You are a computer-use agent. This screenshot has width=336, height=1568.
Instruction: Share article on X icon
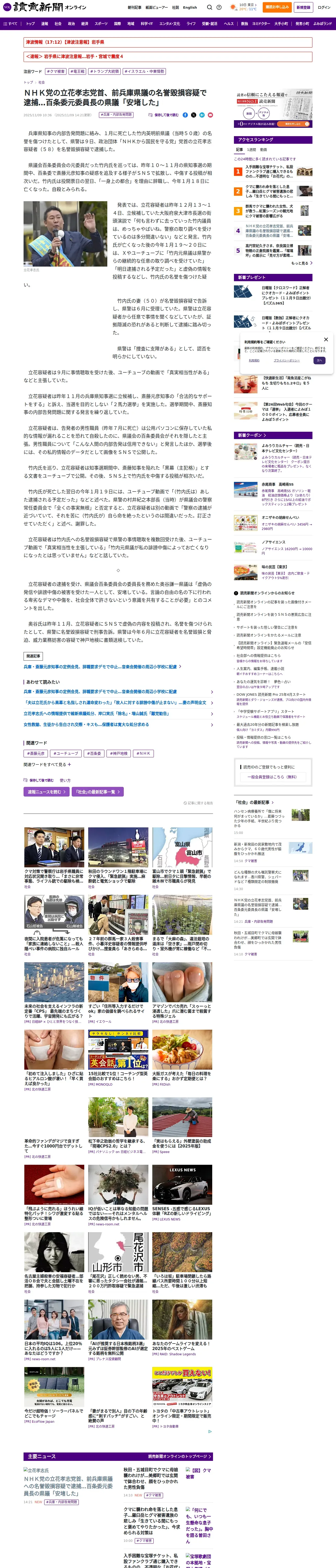194,114
